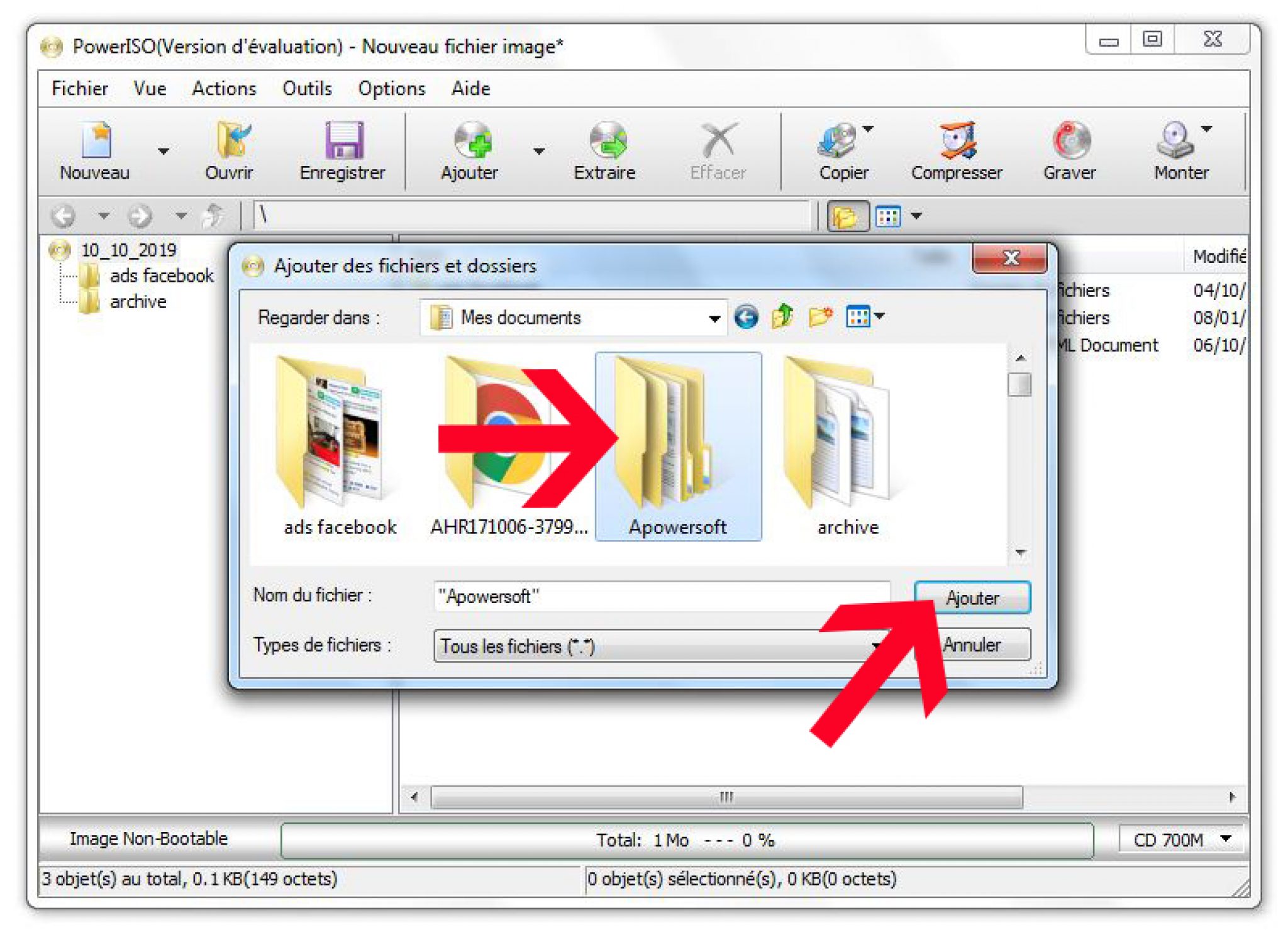The width and height of the screenshot is (1288, 932).
Task: Select the ads facebook tree folder
Action: [x=162, y=276]
